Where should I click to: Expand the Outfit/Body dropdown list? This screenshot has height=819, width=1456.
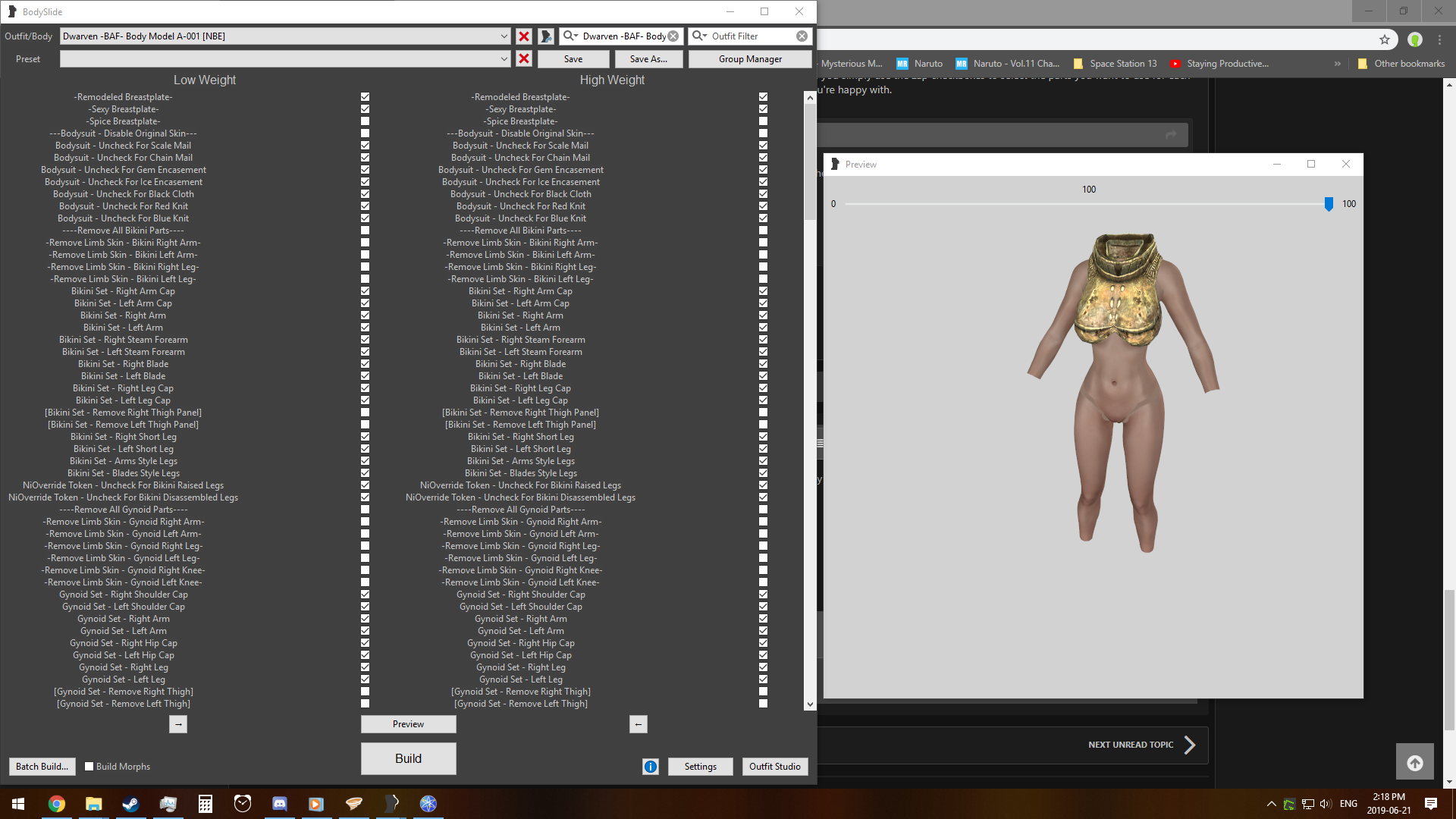coord(504,36)
